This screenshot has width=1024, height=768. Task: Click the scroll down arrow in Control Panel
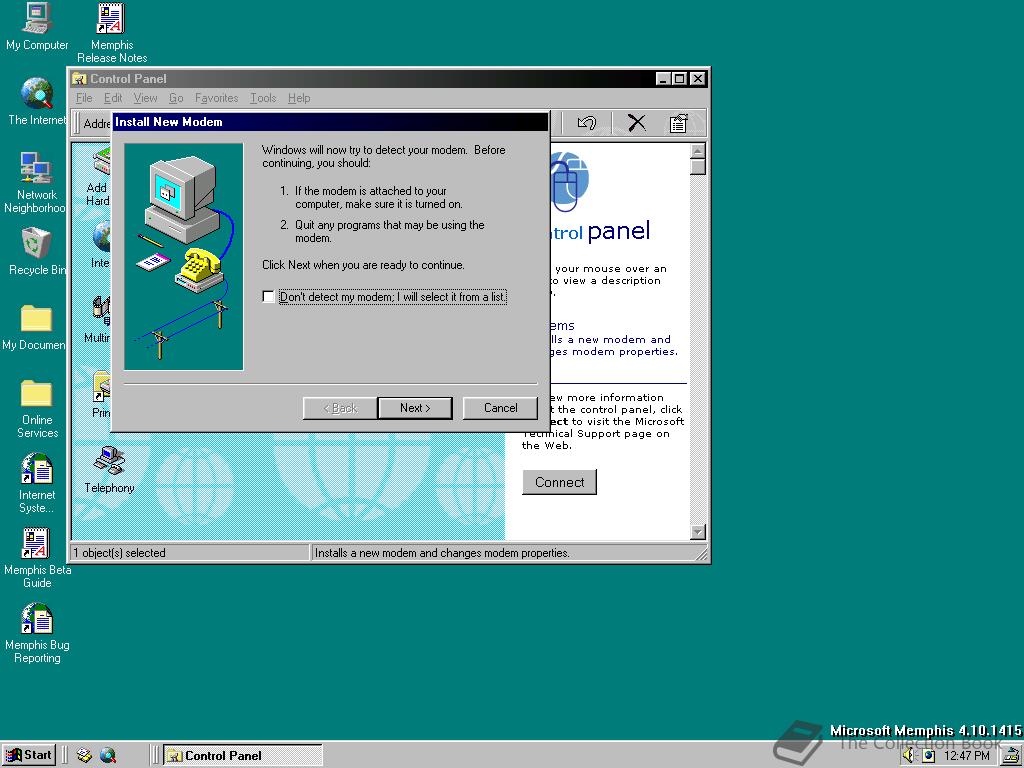pos(697,532)
